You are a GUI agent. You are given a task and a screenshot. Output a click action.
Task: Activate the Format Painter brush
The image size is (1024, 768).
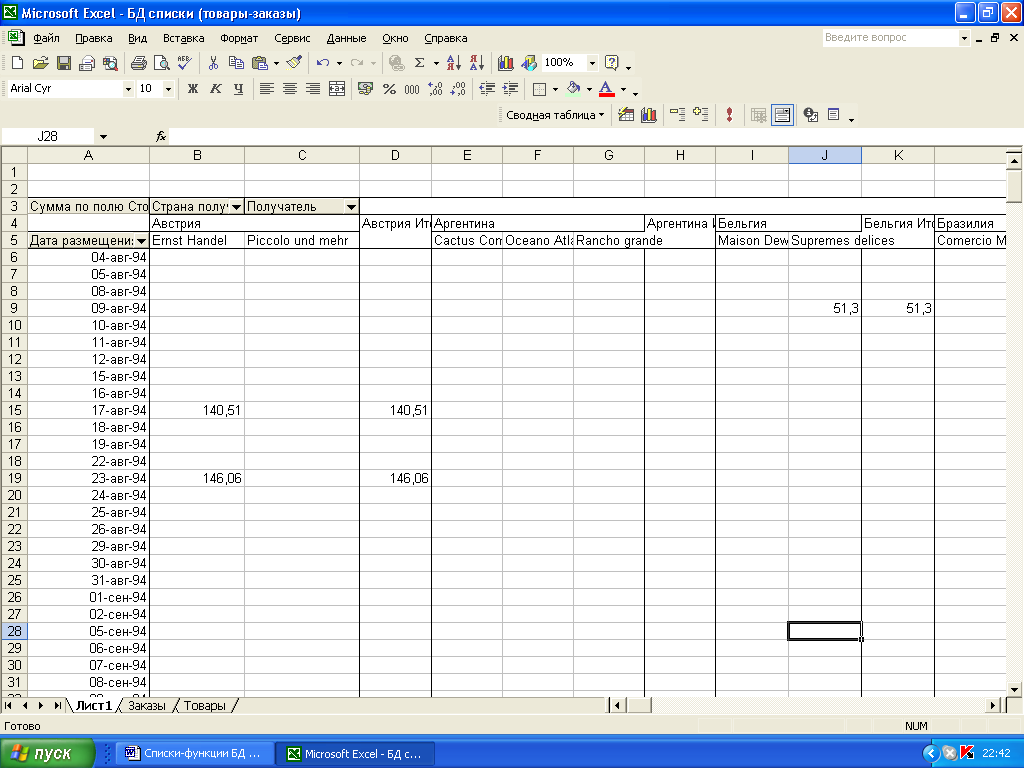(295, 63)
